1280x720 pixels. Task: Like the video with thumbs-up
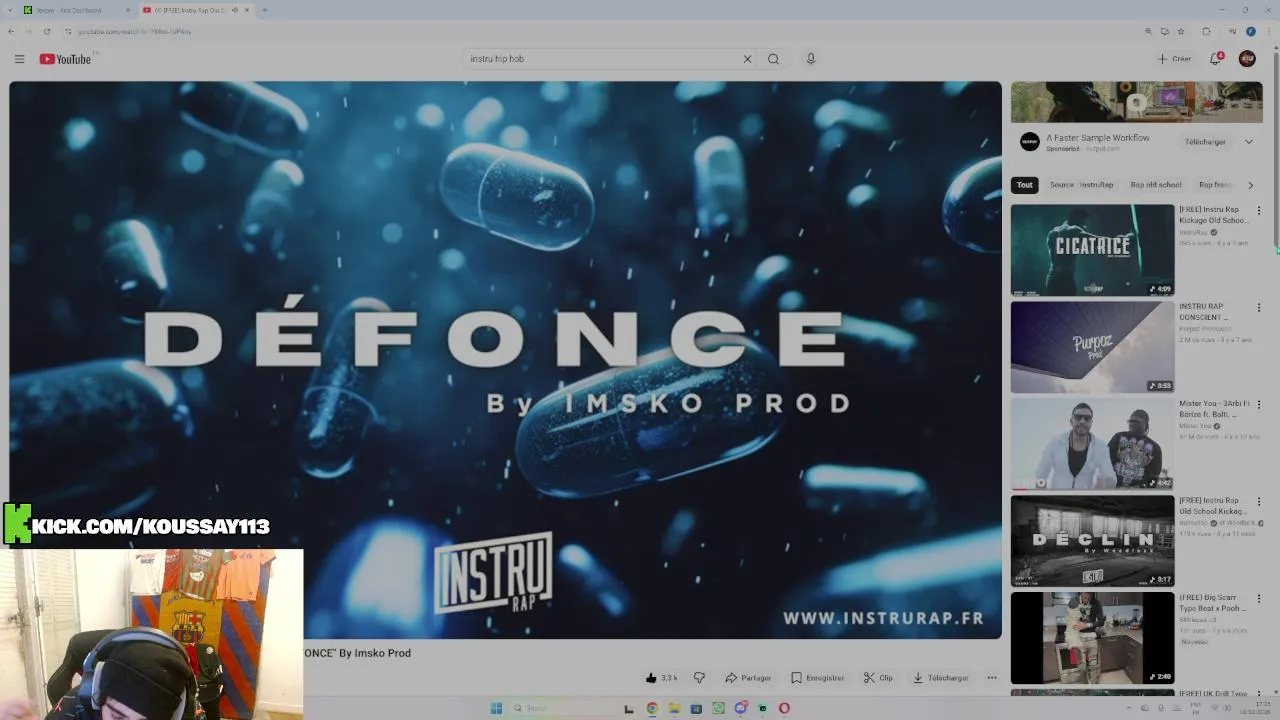[x=661, y=678]
